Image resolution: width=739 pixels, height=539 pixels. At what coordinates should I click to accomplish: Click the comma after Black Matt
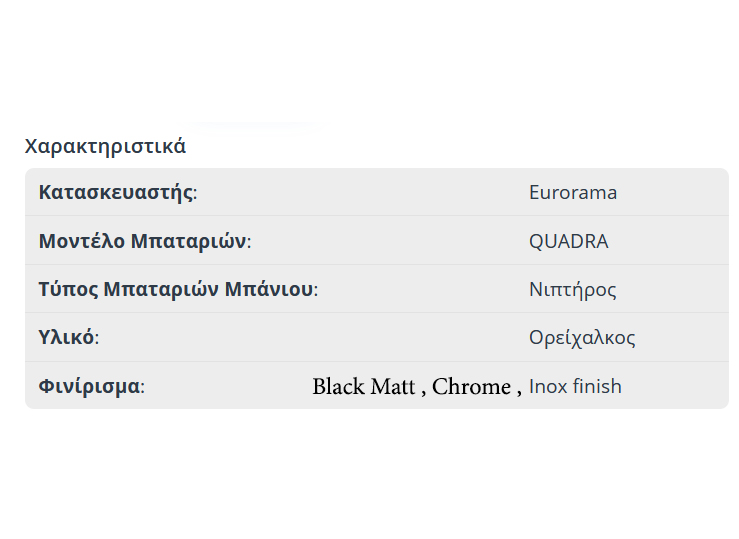coord(424,391)
